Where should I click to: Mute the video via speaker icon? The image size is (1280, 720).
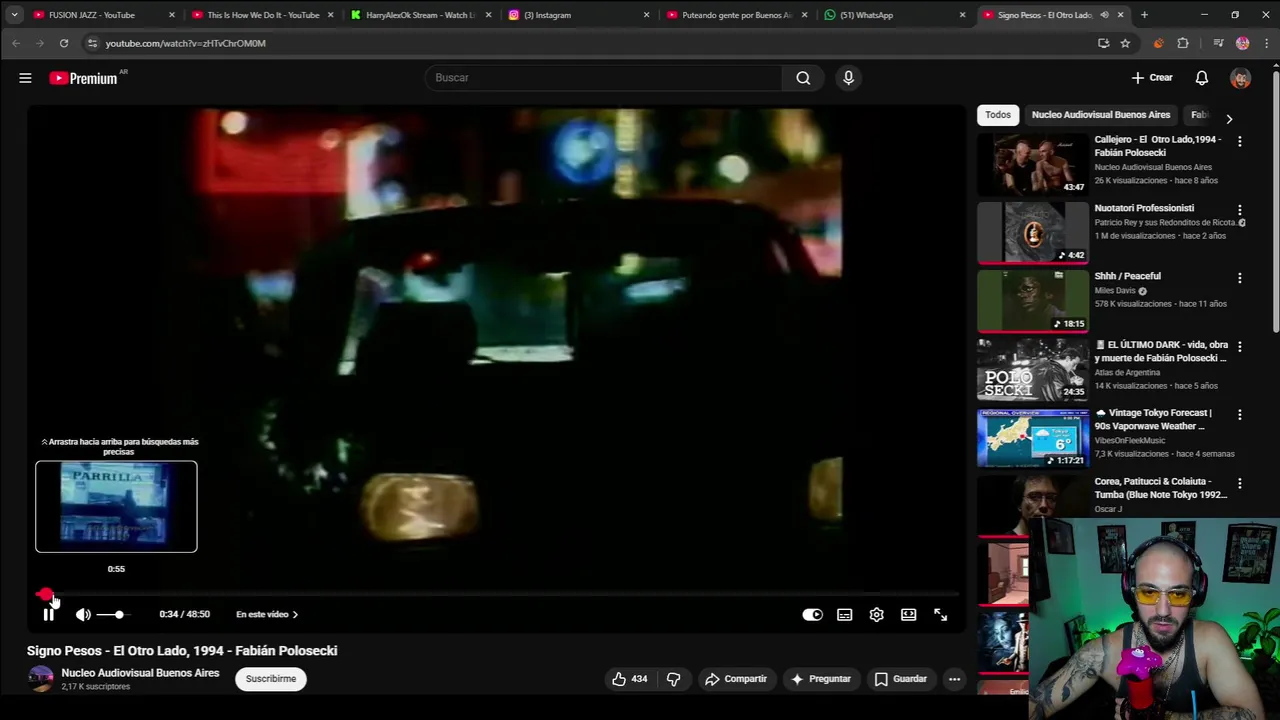pyautogui.click(x=83, y=614)
